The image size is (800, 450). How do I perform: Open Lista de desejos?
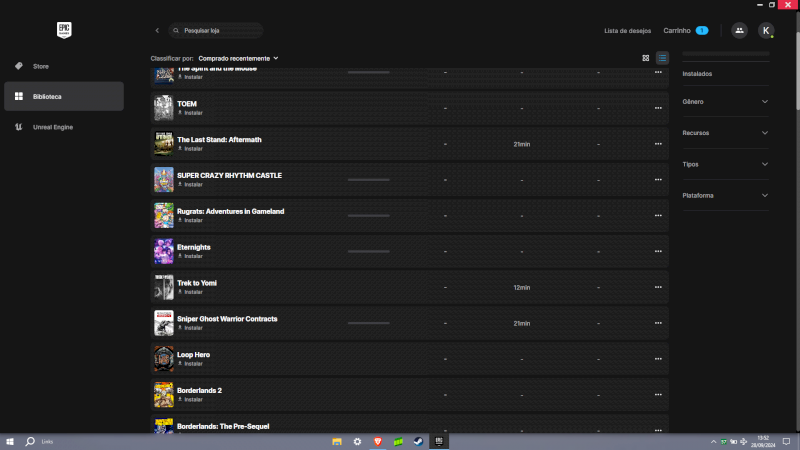coord(628,31)
